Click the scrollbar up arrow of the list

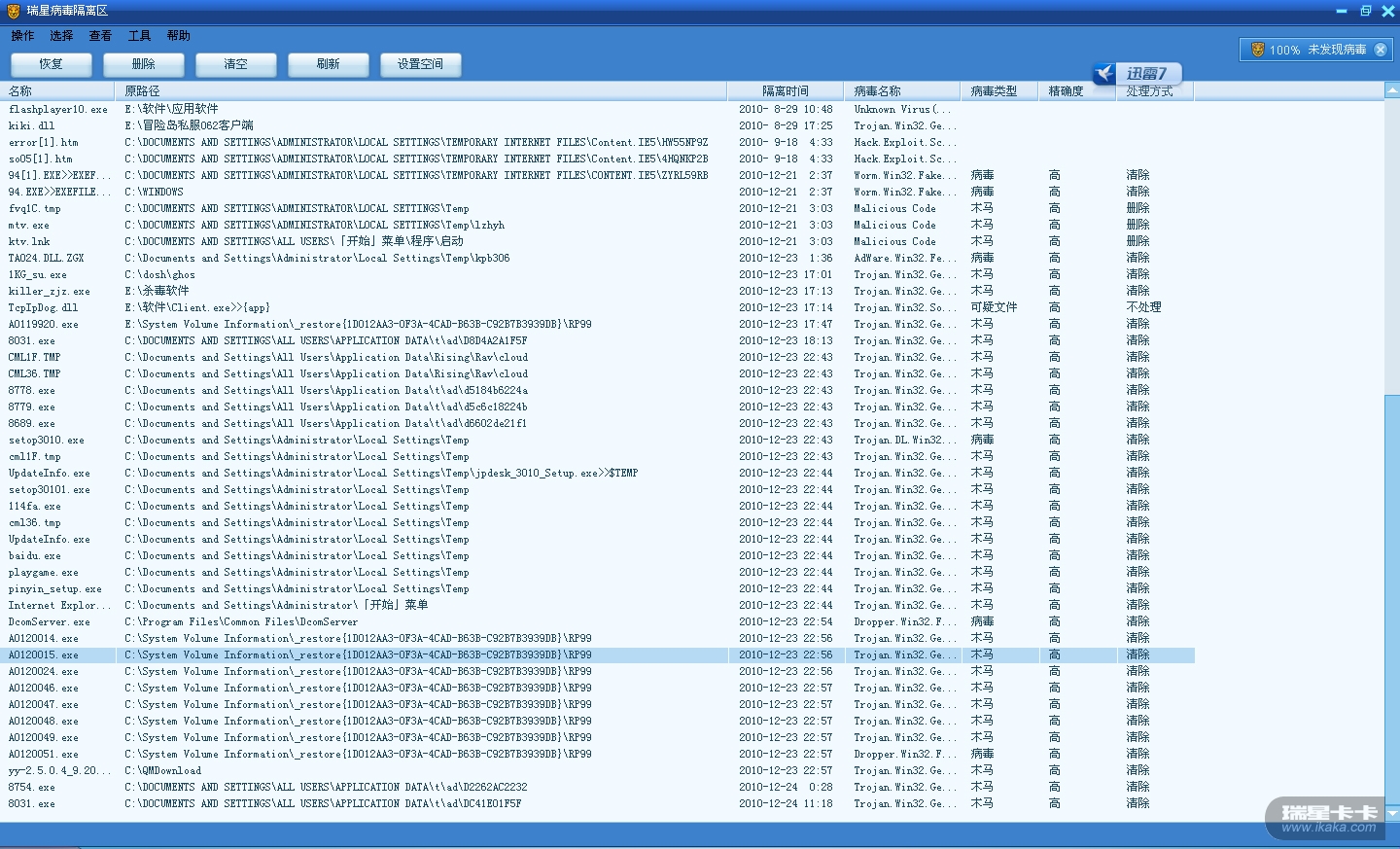click(1392, 90)
